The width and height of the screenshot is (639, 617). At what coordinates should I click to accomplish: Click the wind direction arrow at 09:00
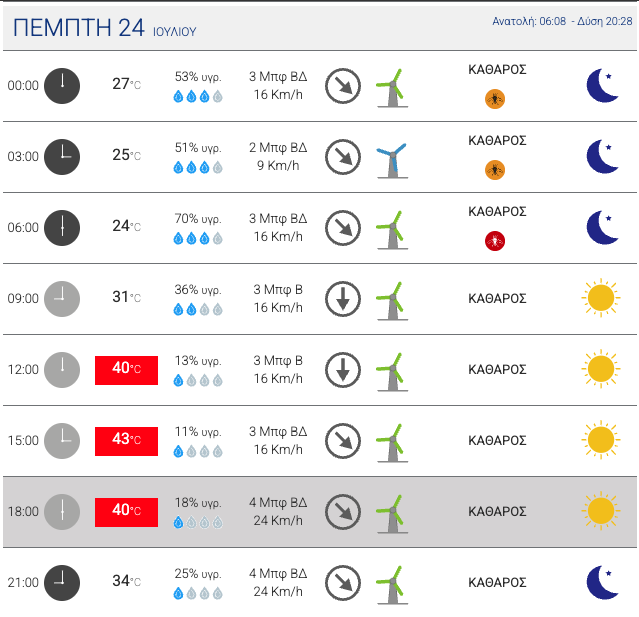click(x=343, y=298)
